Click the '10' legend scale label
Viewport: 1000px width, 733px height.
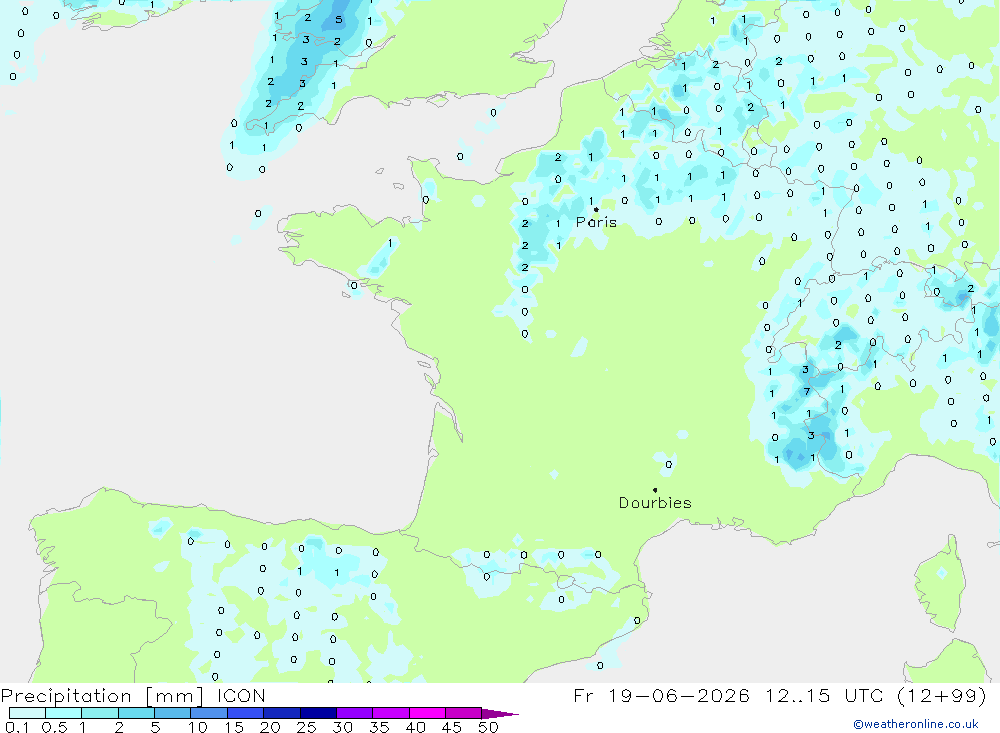198,727
